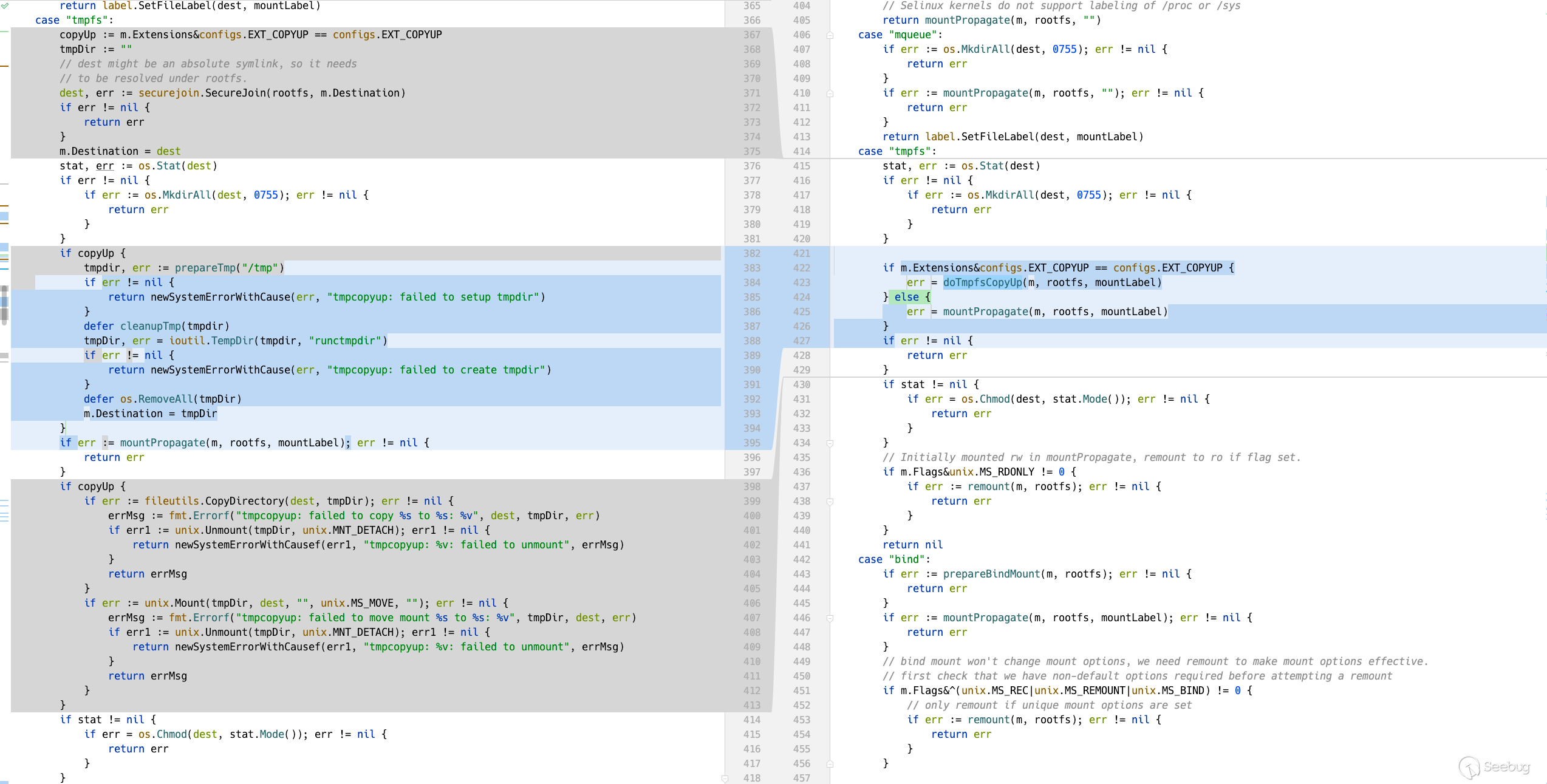The image size is (1547, 784).
Task: Click cleanupTmp function call in defer
Action: click(x=150, y=326)
